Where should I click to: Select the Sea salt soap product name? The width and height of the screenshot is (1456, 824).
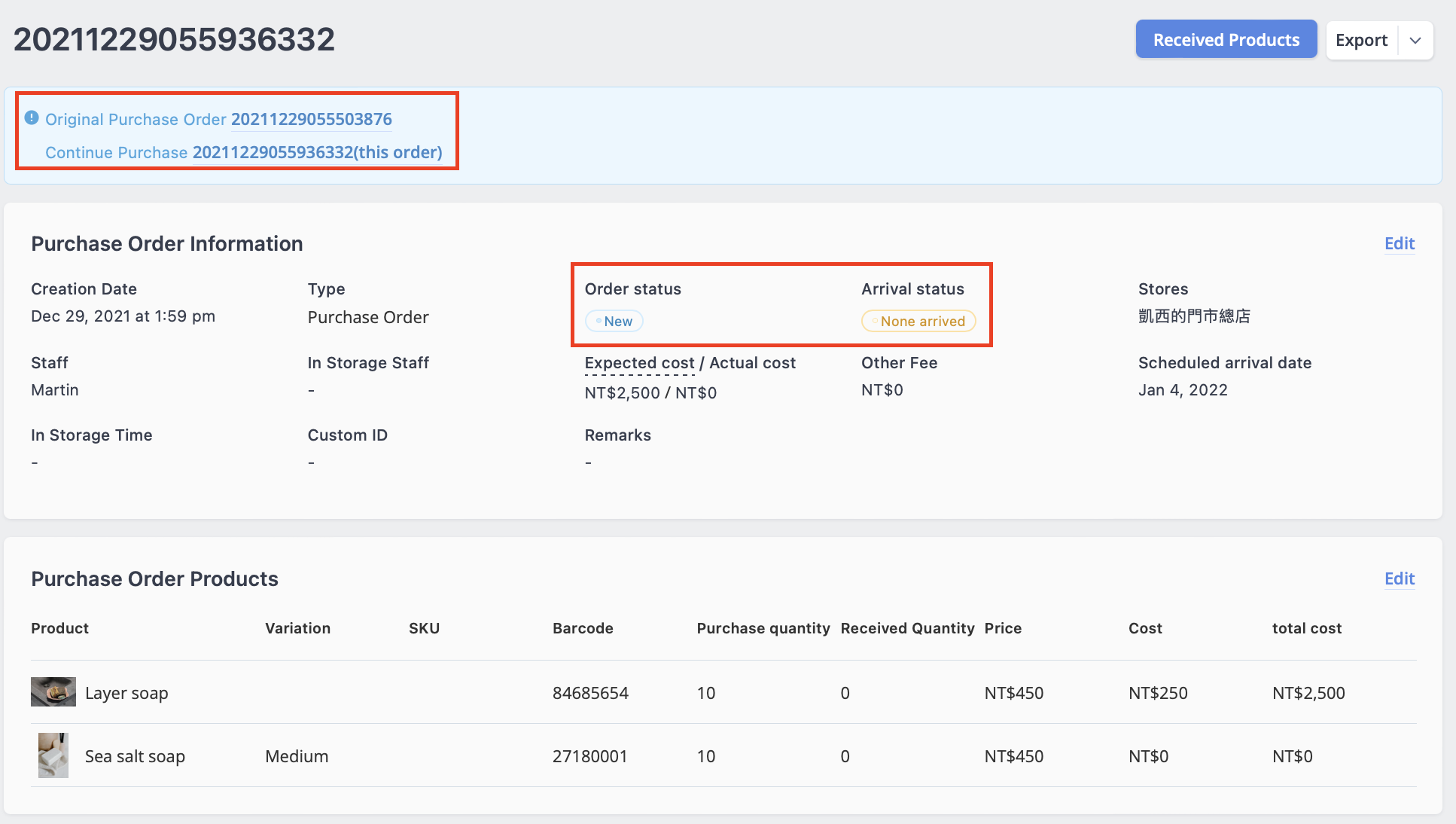(x=135, y=756)
